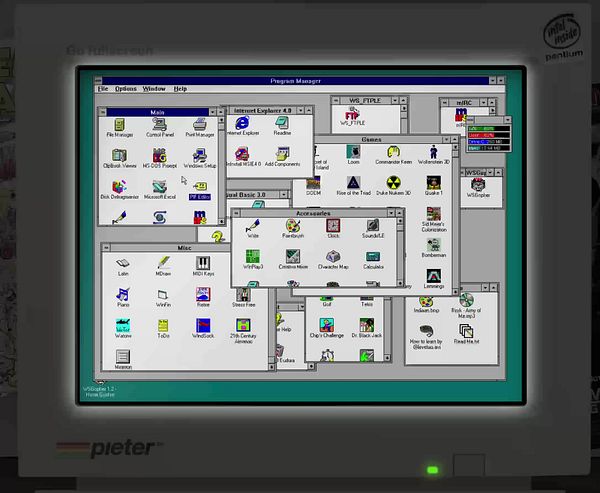600x493 pixels.
Task: Select Print Manager icon
Action: pyautogui.click(x=200, y=125)
